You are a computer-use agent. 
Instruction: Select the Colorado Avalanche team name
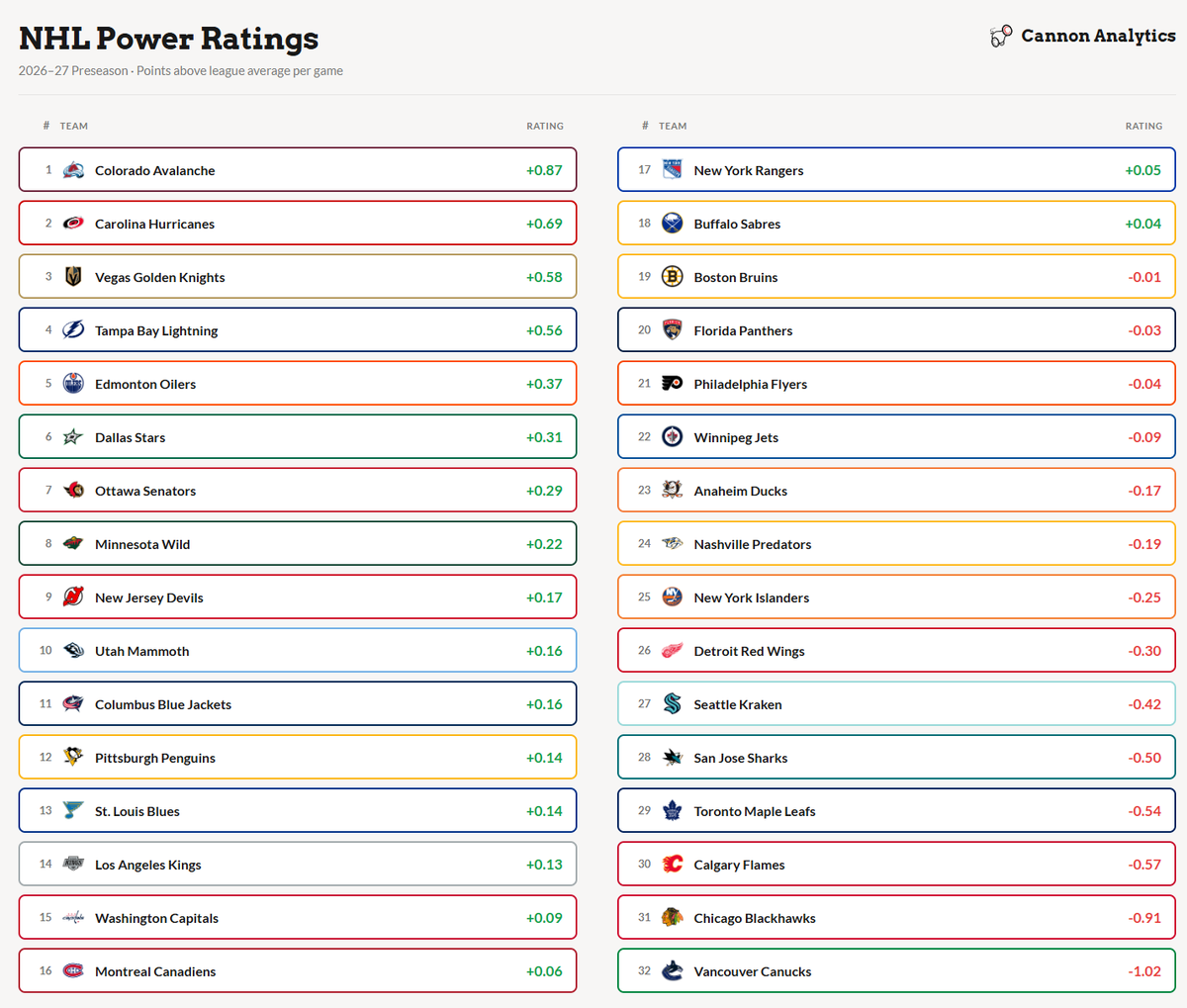click(x=155, y=170)
